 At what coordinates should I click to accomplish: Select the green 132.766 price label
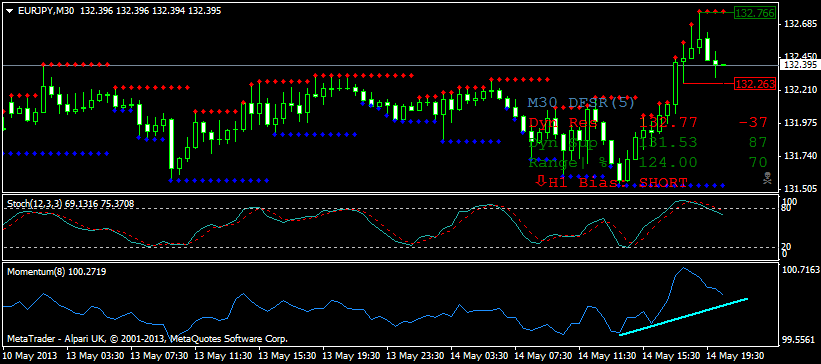click(x=755, y=13)
